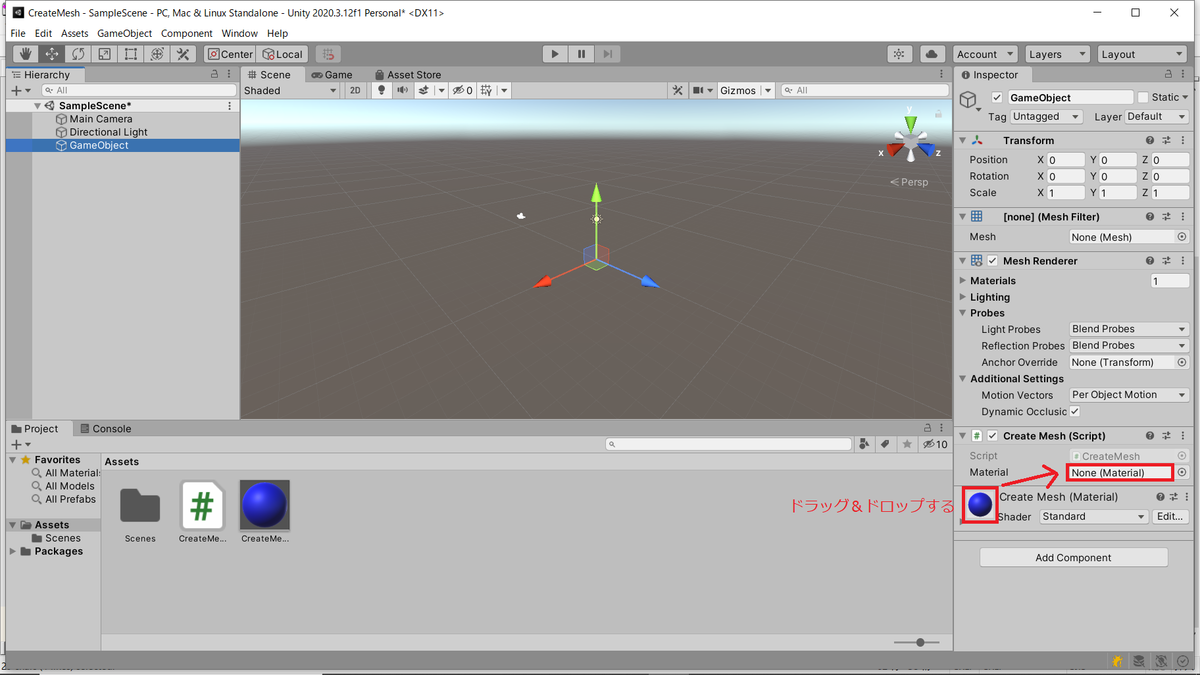Open the Account dropdown
This screenshot has height=675, width=1200.
tap(985, 54)
